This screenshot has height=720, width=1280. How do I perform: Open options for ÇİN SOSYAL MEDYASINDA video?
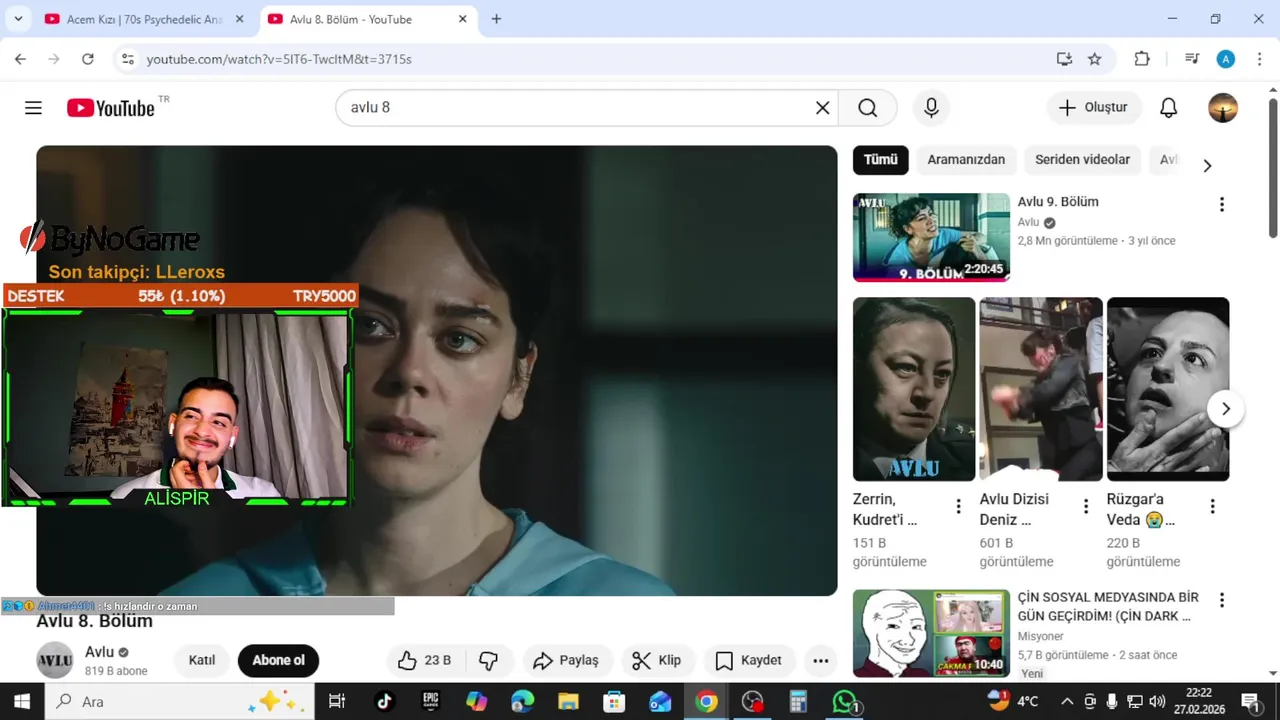click(x=1221, y=600)
